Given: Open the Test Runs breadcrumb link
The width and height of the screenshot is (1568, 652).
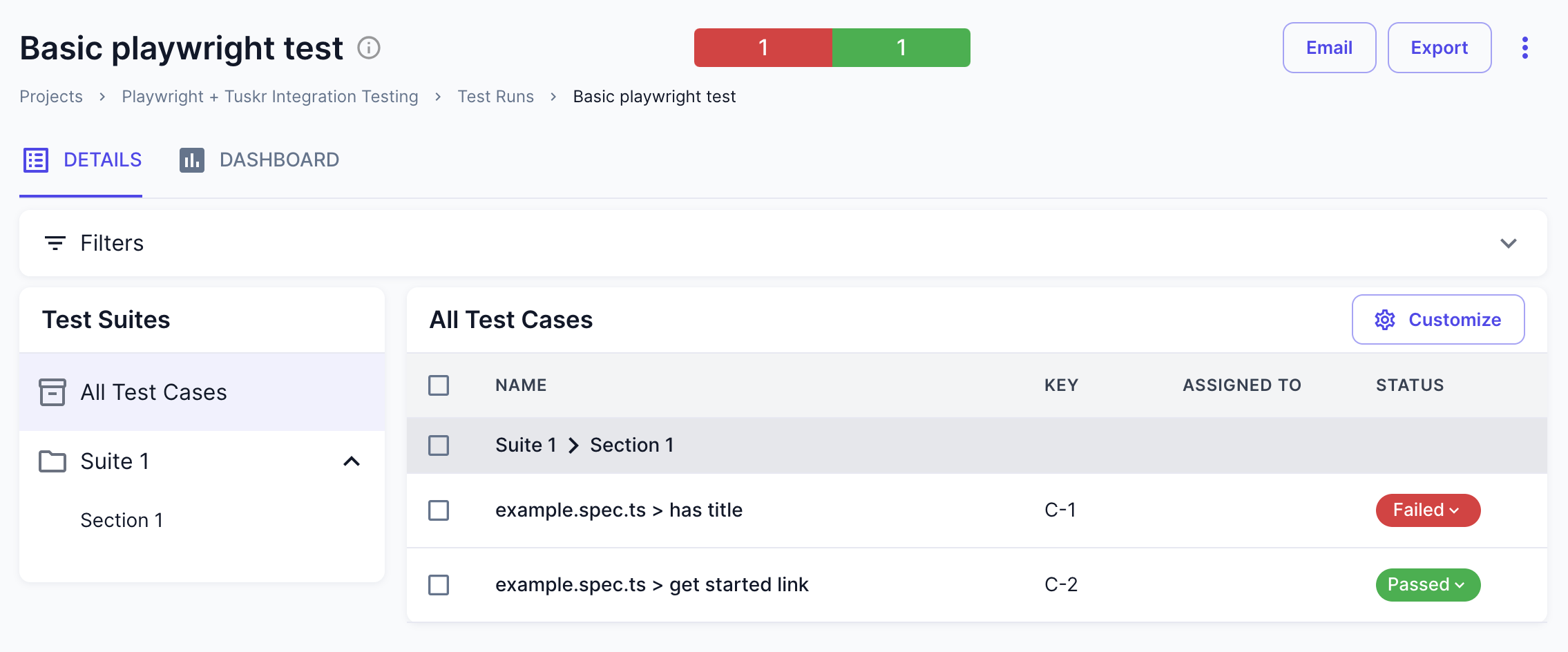Looking at the screenshot, I should 495,97.
